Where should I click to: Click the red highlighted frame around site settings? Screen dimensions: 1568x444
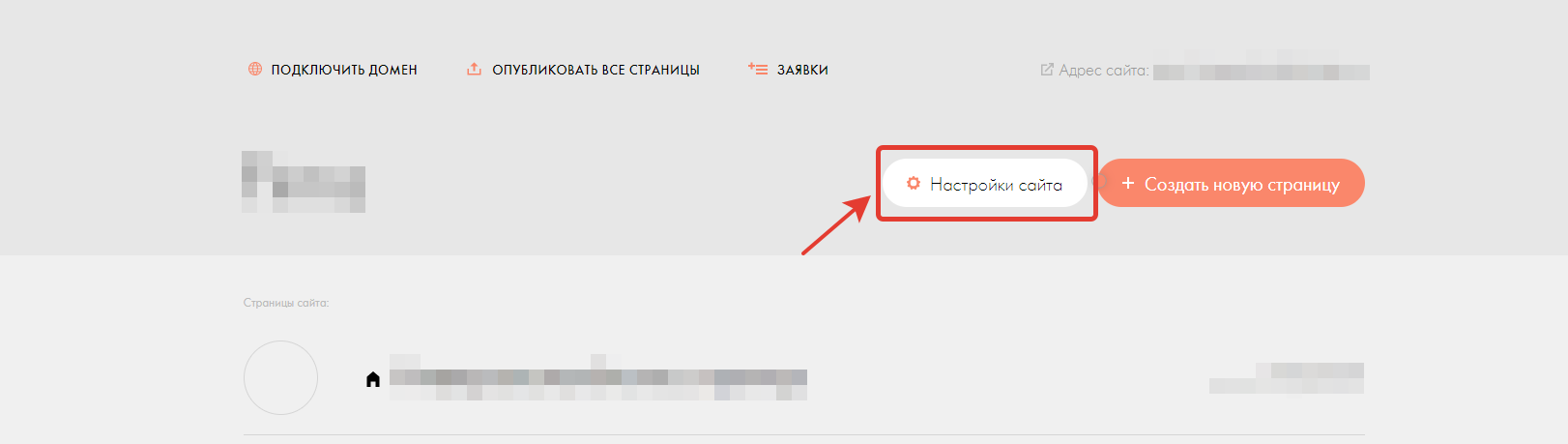[x=987, y=183]
